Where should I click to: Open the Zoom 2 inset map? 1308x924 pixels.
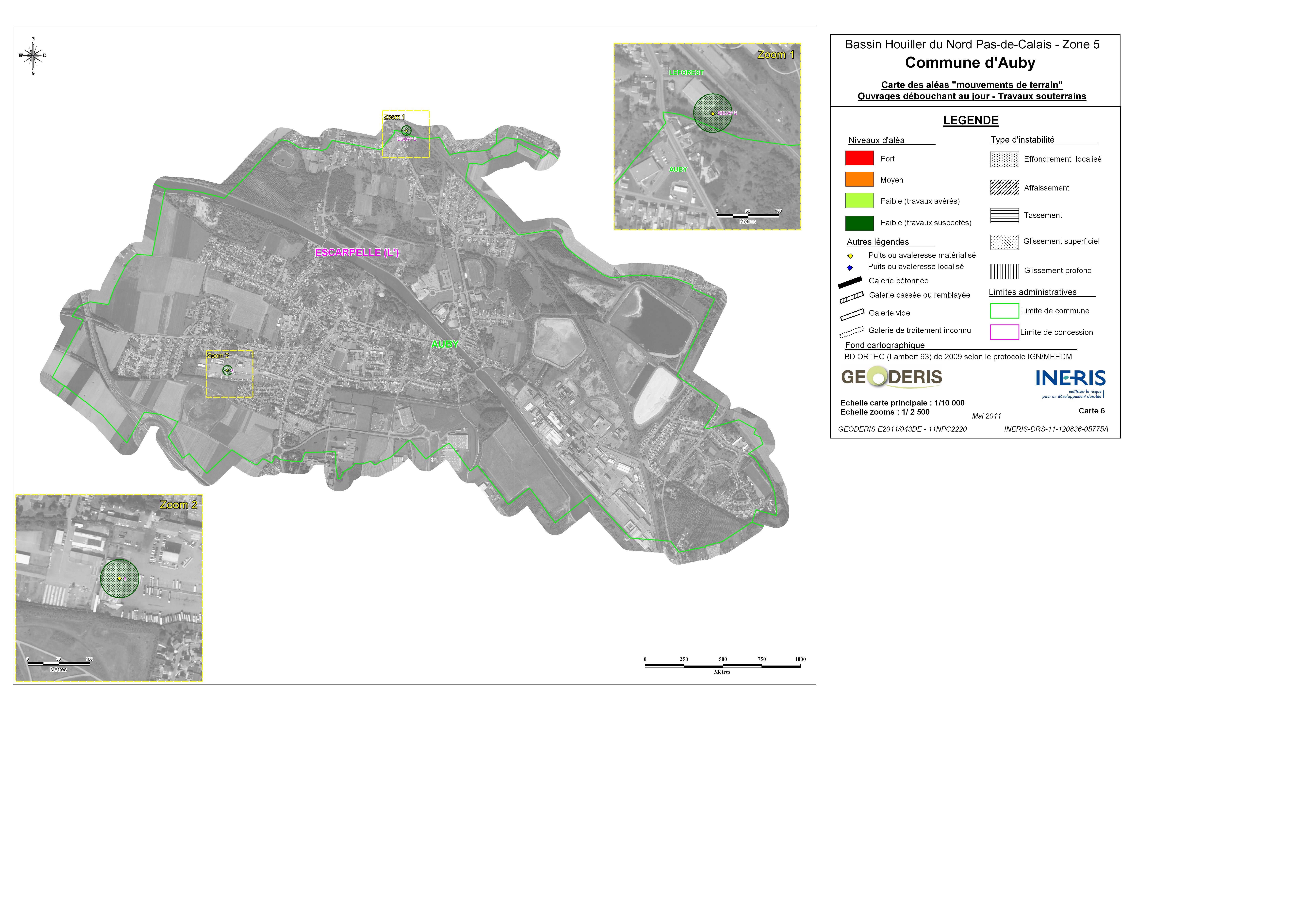click(109, 588)
